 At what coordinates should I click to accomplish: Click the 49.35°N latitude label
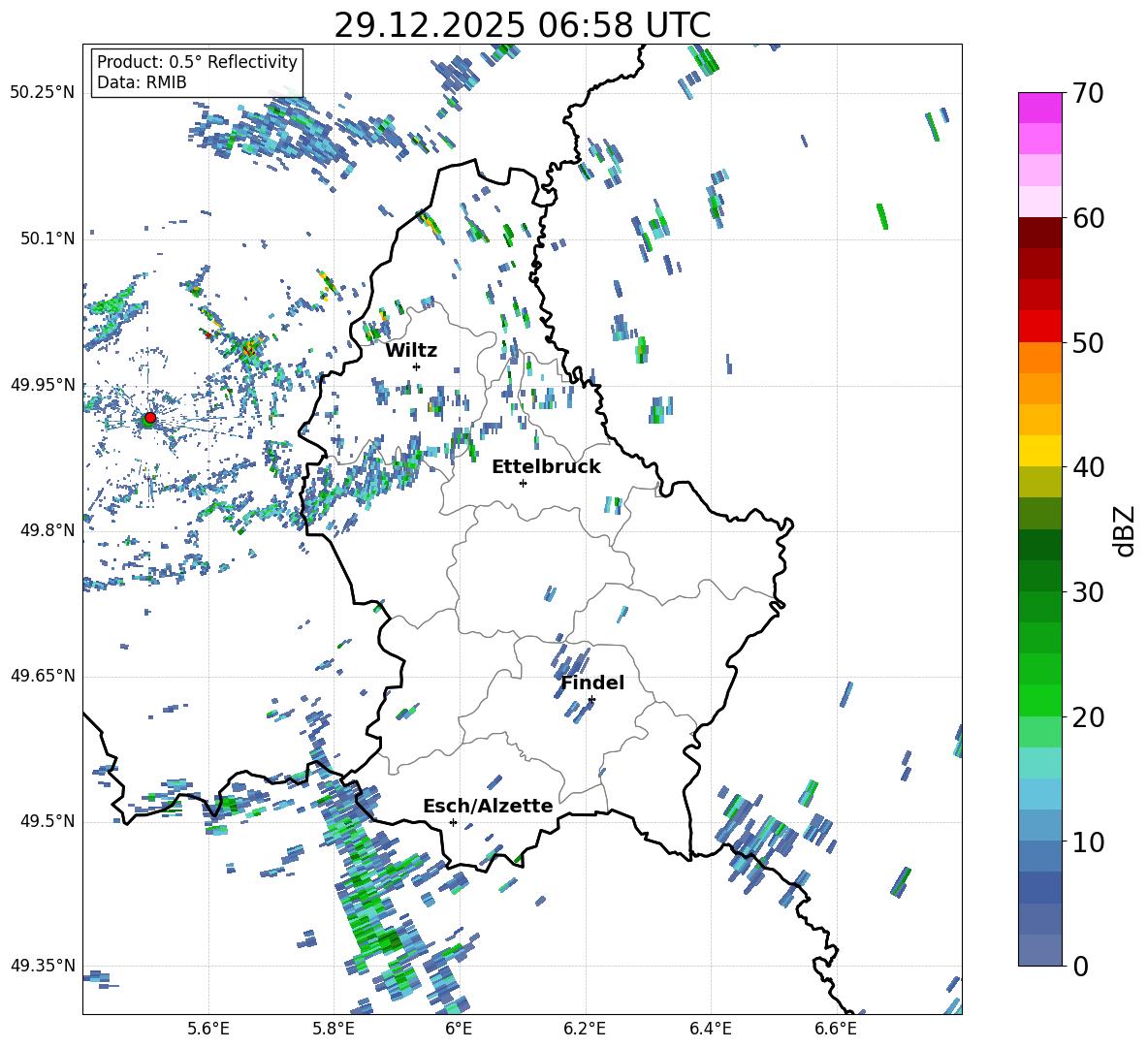pyautogui.click(x=43, y=966)
